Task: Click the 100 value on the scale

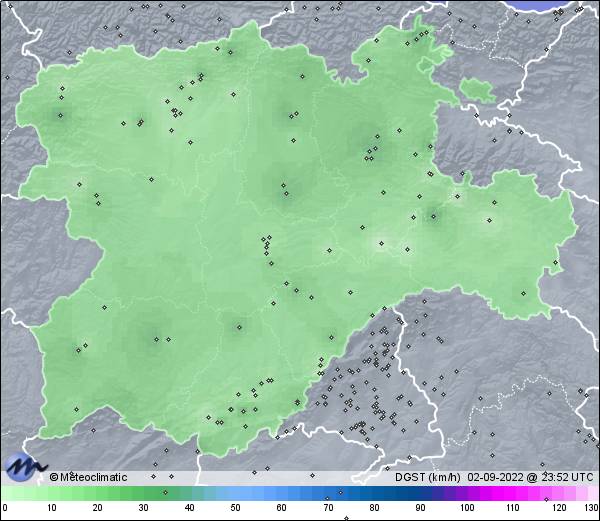Action: (467, 508)
